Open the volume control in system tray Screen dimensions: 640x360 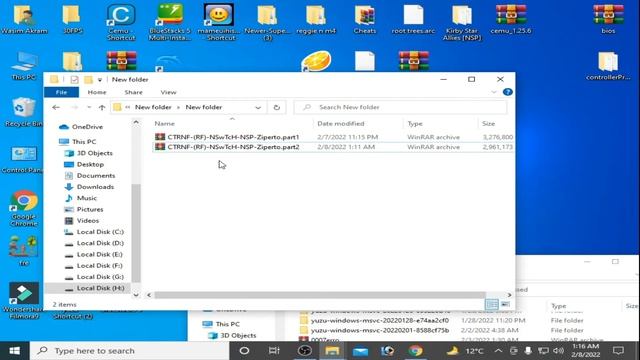558,351
